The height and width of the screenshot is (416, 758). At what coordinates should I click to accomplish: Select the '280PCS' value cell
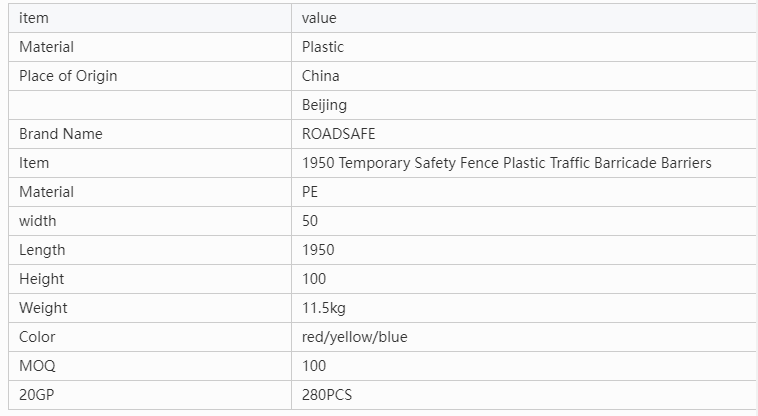(x=327, y=395)
